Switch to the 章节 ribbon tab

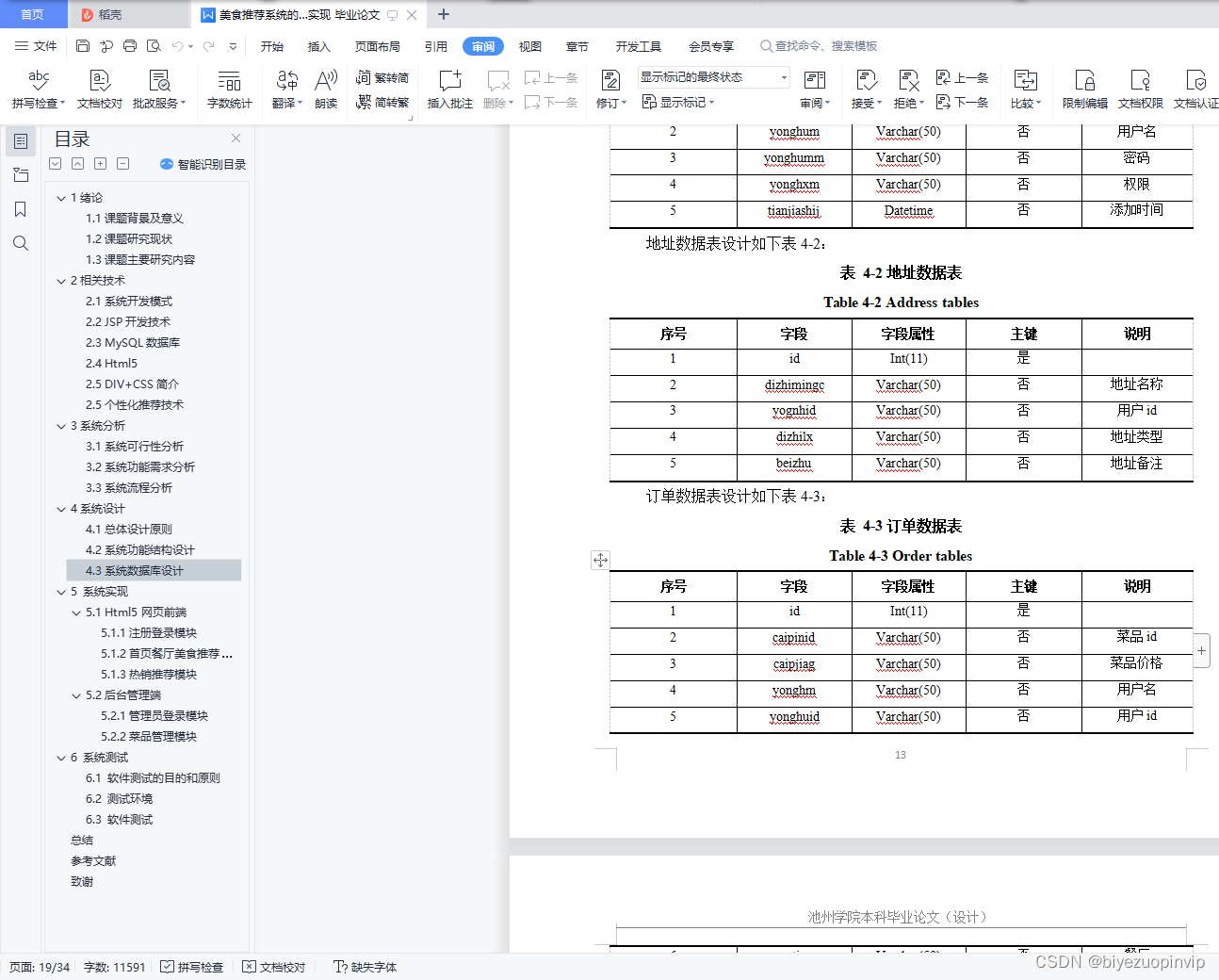577,46
